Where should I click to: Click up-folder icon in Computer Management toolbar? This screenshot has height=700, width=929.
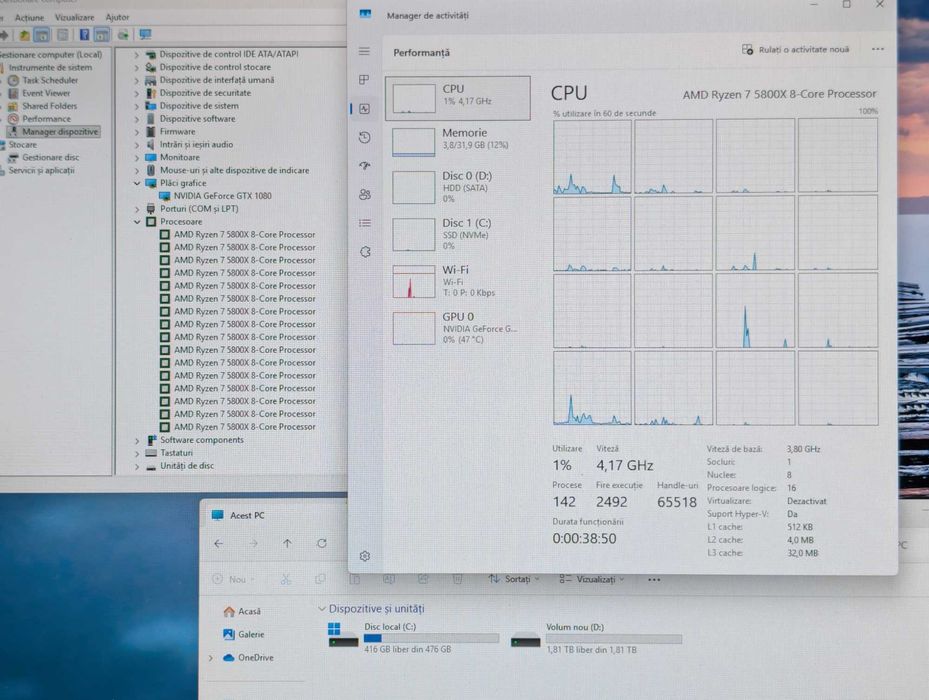pos(24,35)
